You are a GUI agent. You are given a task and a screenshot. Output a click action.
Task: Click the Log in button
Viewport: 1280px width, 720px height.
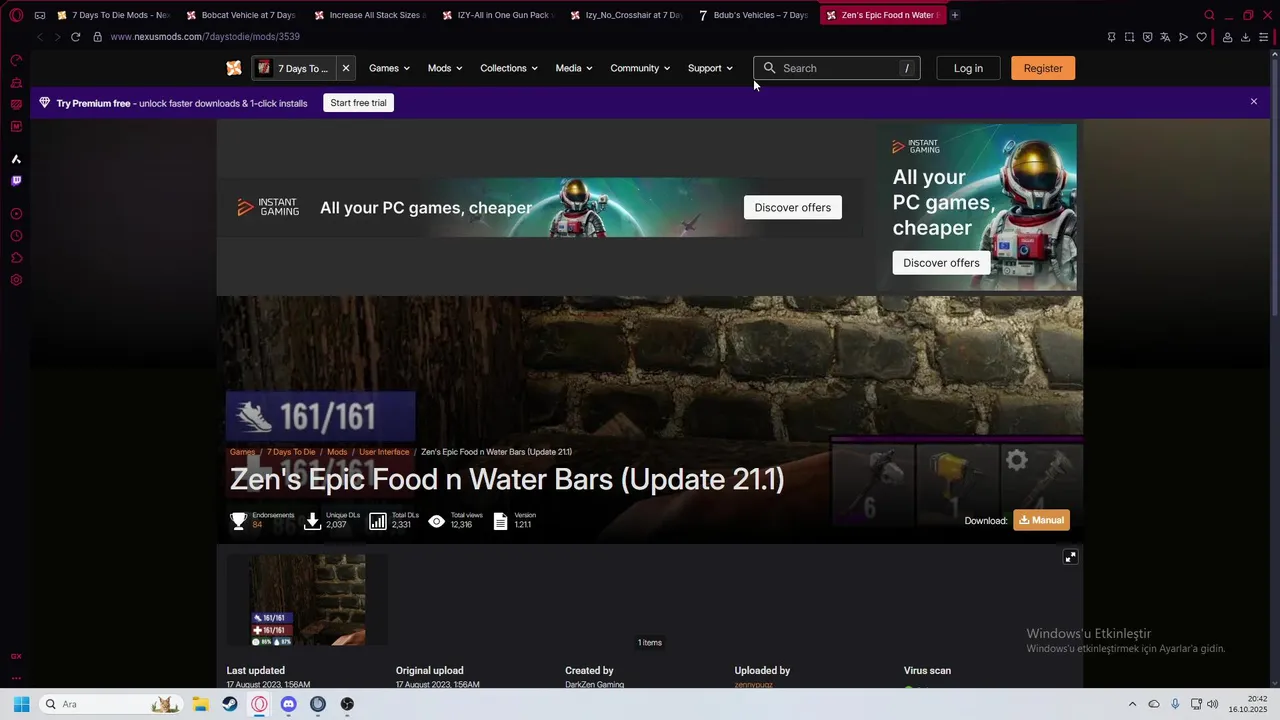(968, 68)
